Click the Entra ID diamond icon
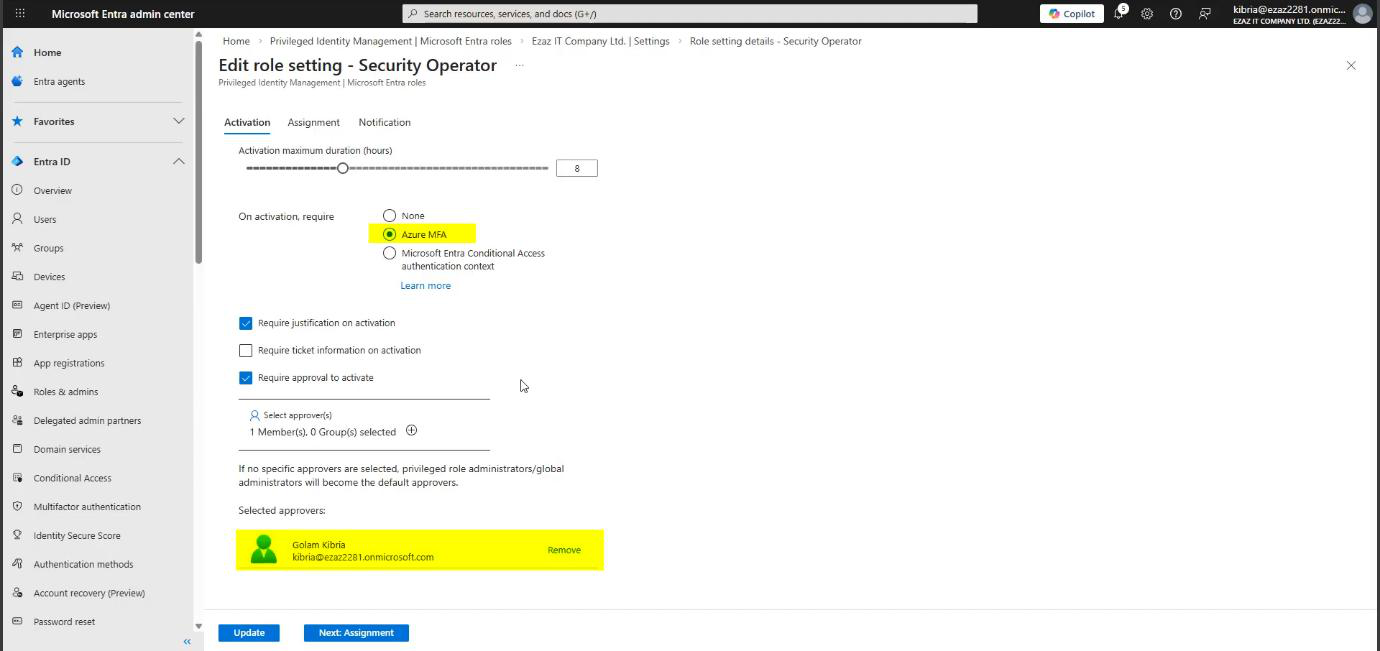1380x651 pixels. 17,161
